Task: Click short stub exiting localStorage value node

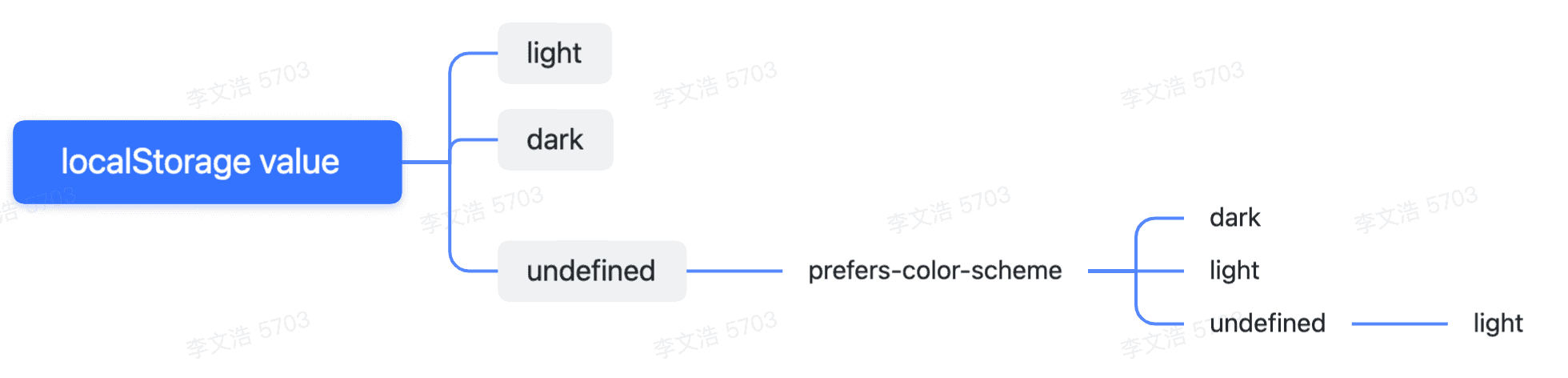Action: coord(425,162)
